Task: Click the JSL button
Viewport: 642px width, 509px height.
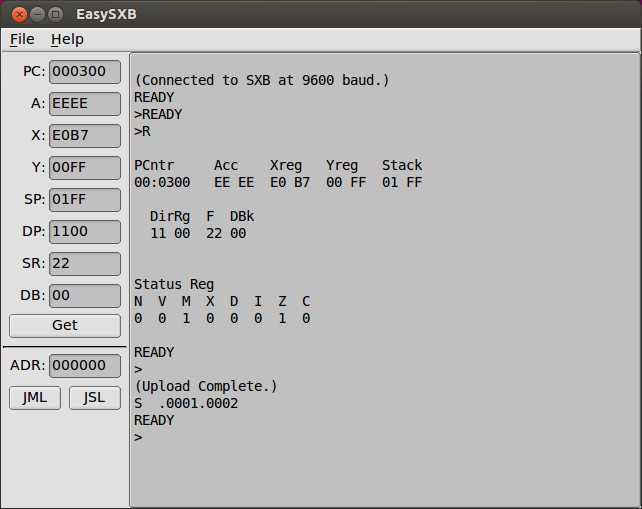Action: click(94, 397)
